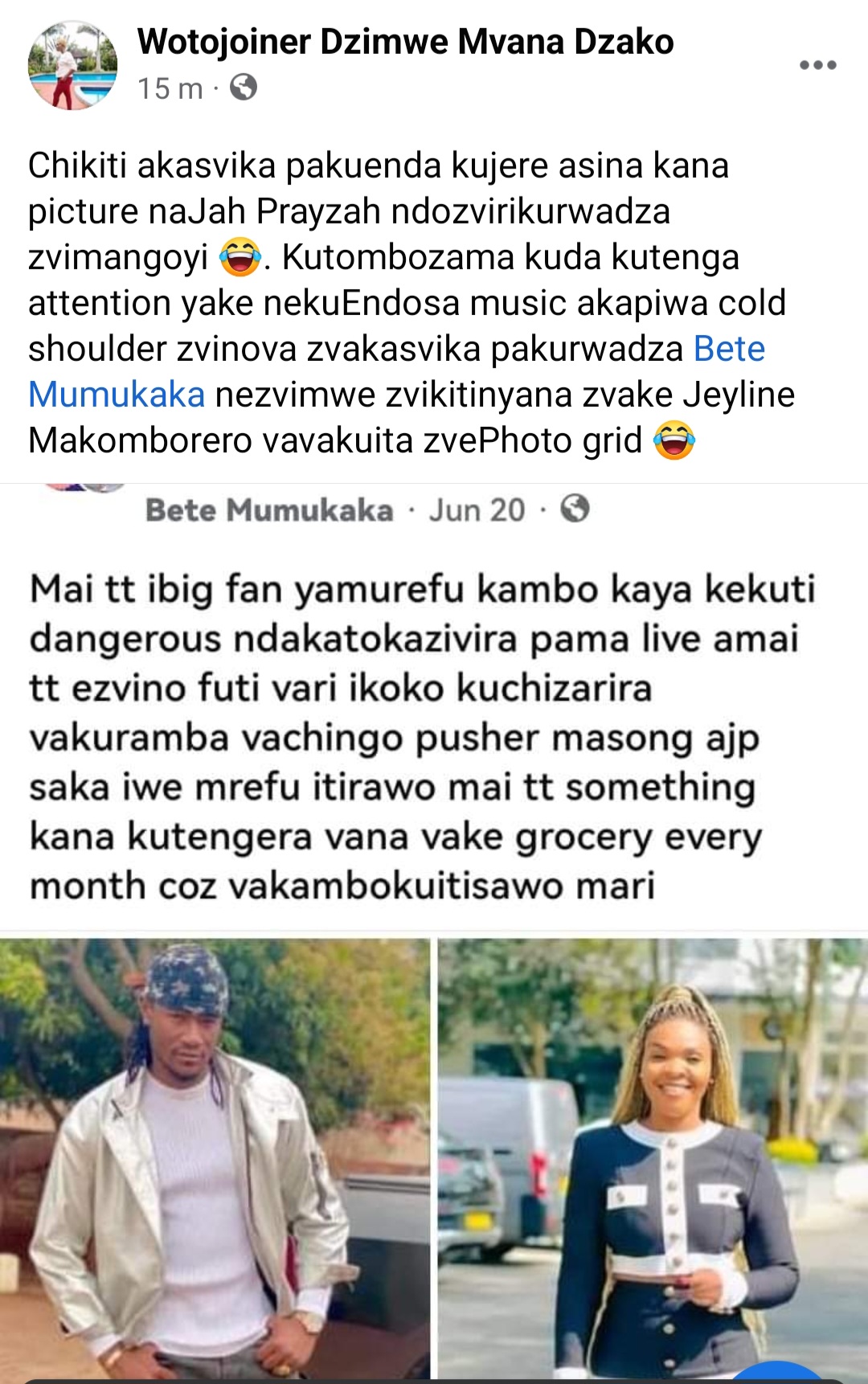Image resolution: width=868 pixels, height=1384 pixels.
Task: Tap the laughing emoji after zvePhoto grid
Action: click(674, 440)
